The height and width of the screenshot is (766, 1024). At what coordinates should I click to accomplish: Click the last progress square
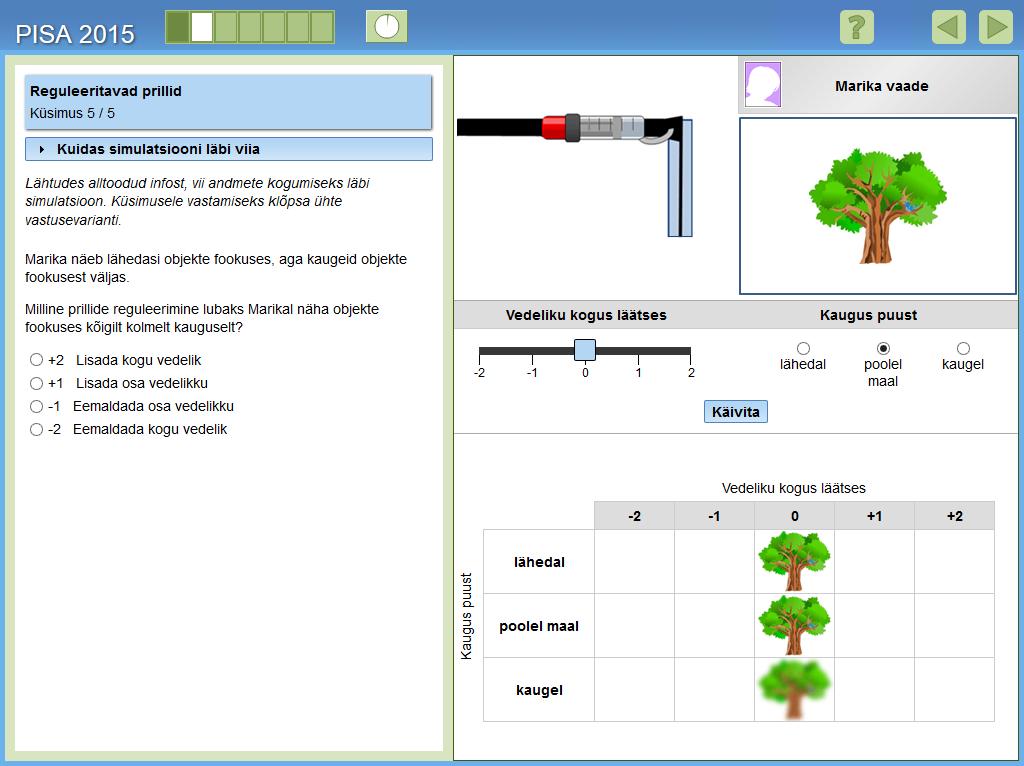[323, 27]
